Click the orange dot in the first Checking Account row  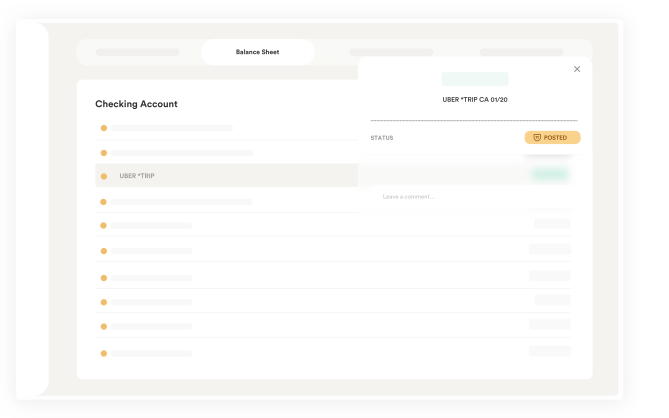[103, 128]
